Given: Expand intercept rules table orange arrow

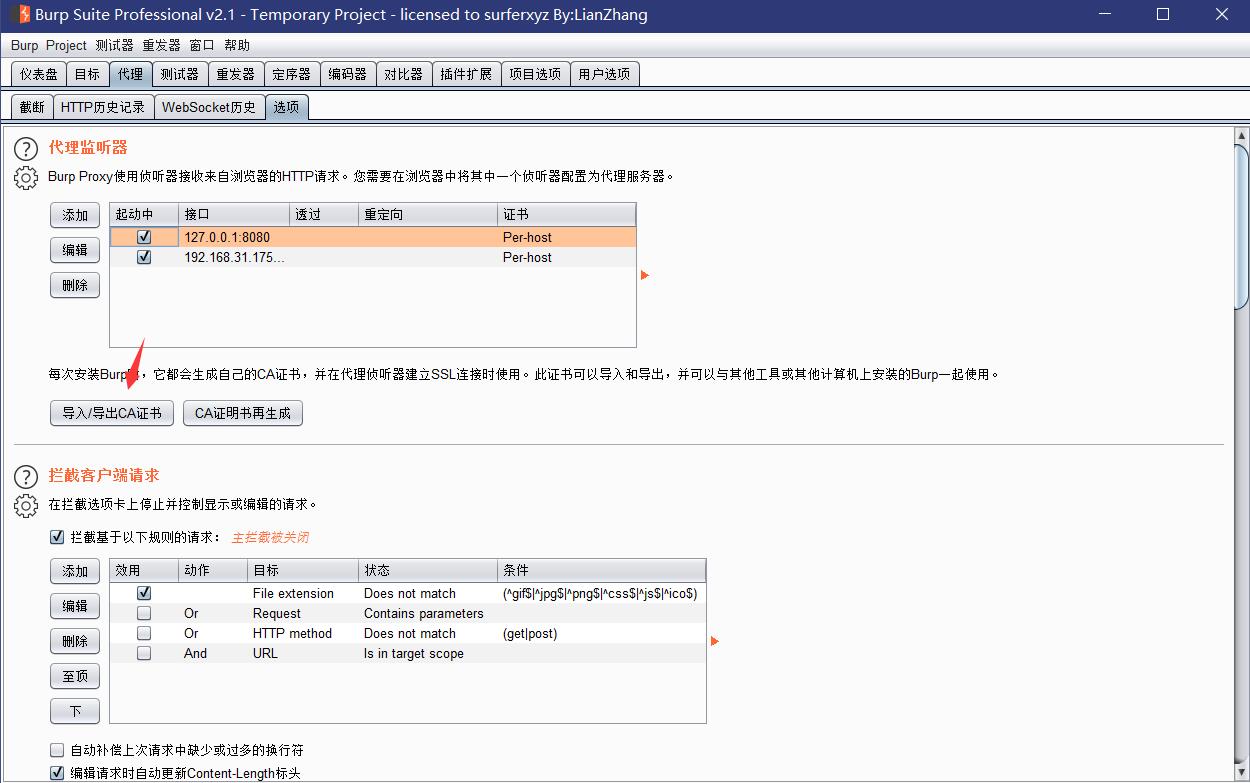Looking at the screenshot, I should point(715,641).
